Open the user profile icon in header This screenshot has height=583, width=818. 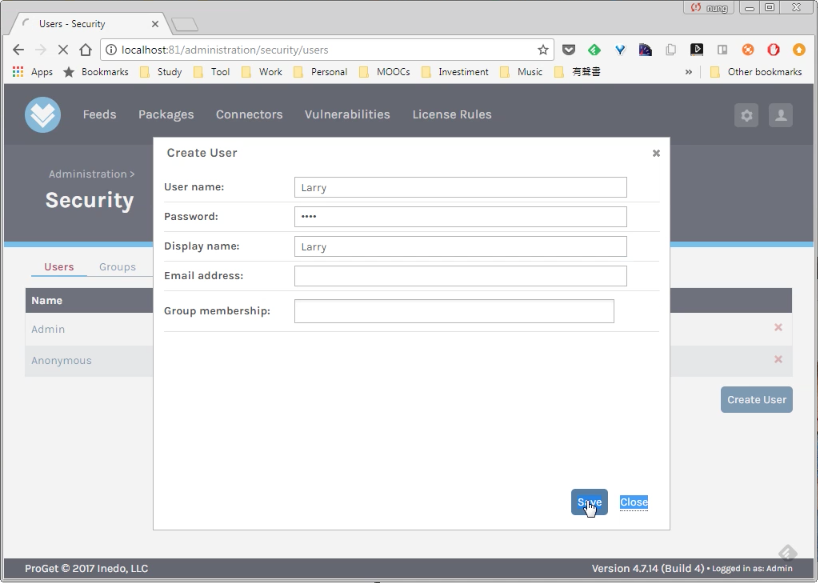tap(781, 115)
